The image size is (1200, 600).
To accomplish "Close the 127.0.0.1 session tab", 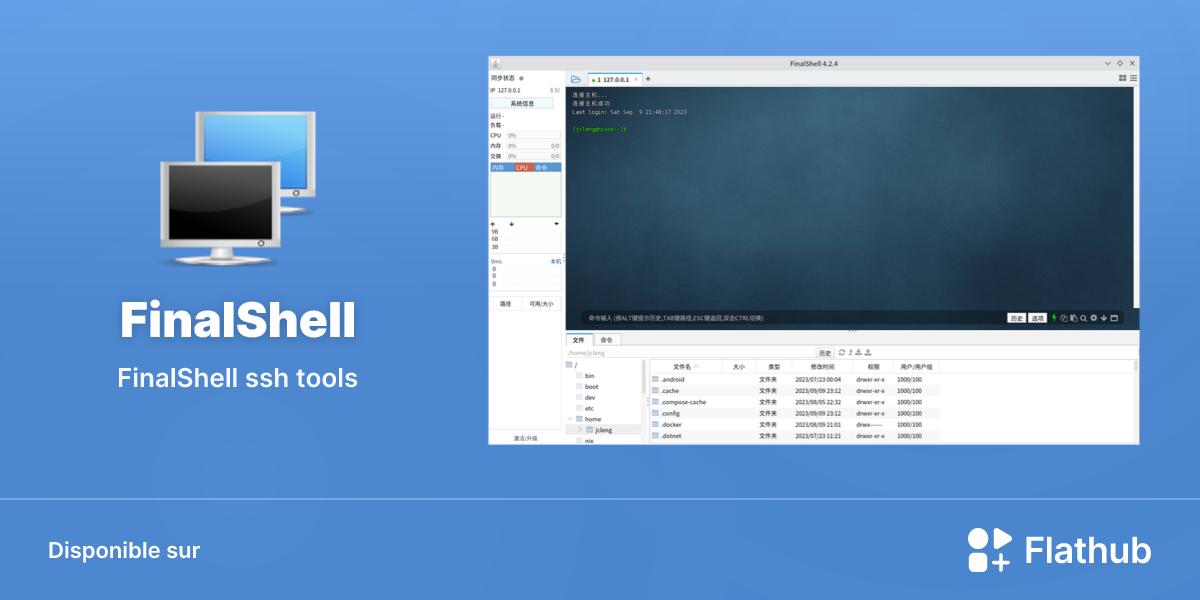I will [x=636, y=79].
